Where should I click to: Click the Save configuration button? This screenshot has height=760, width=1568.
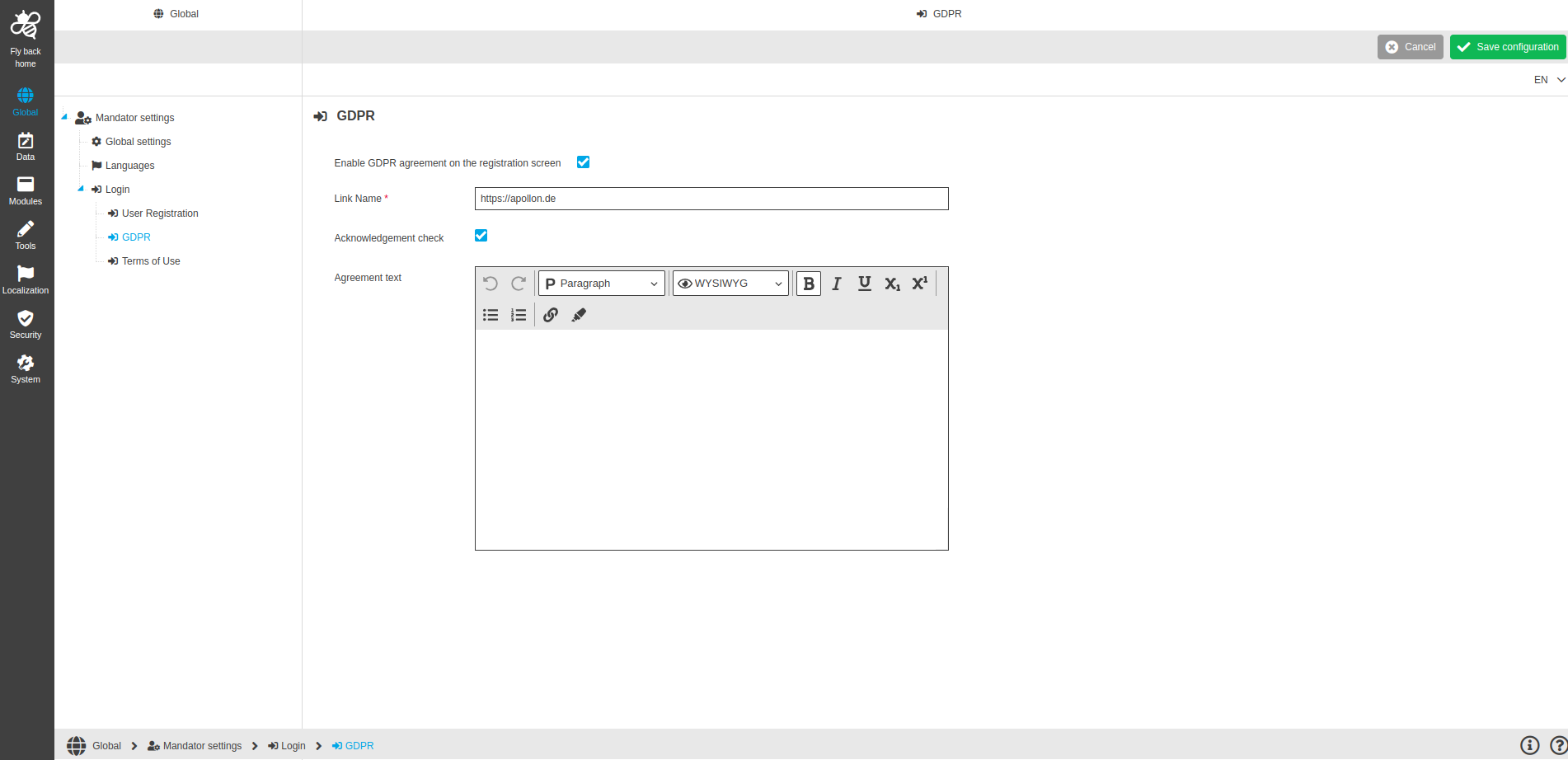(1507, 47)
